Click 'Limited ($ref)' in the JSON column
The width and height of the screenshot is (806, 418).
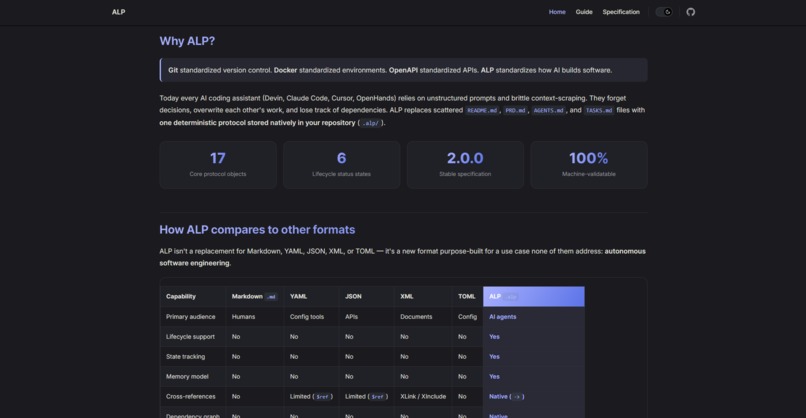(x=366, y=397)
